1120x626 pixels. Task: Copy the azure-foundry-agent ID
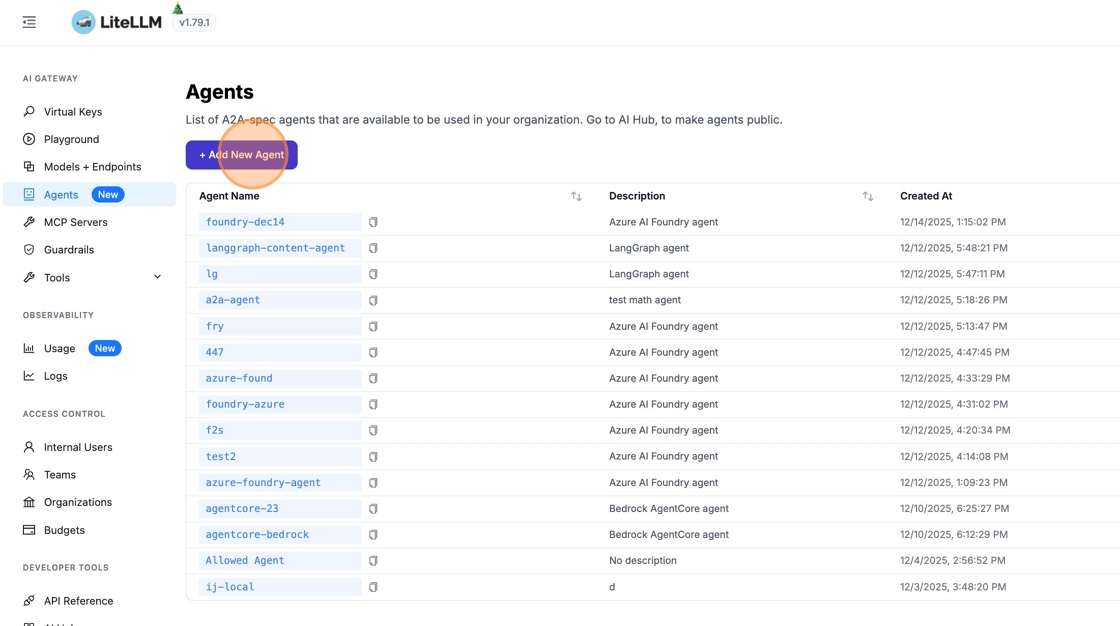click(x=373, y=483)
